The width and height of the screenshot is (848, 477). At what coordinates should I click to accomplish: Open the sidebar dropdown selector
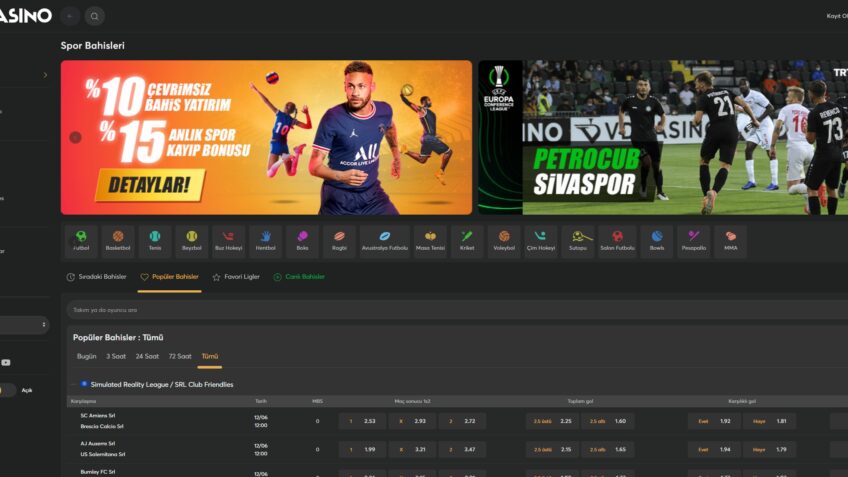click(x=24, y=325)
